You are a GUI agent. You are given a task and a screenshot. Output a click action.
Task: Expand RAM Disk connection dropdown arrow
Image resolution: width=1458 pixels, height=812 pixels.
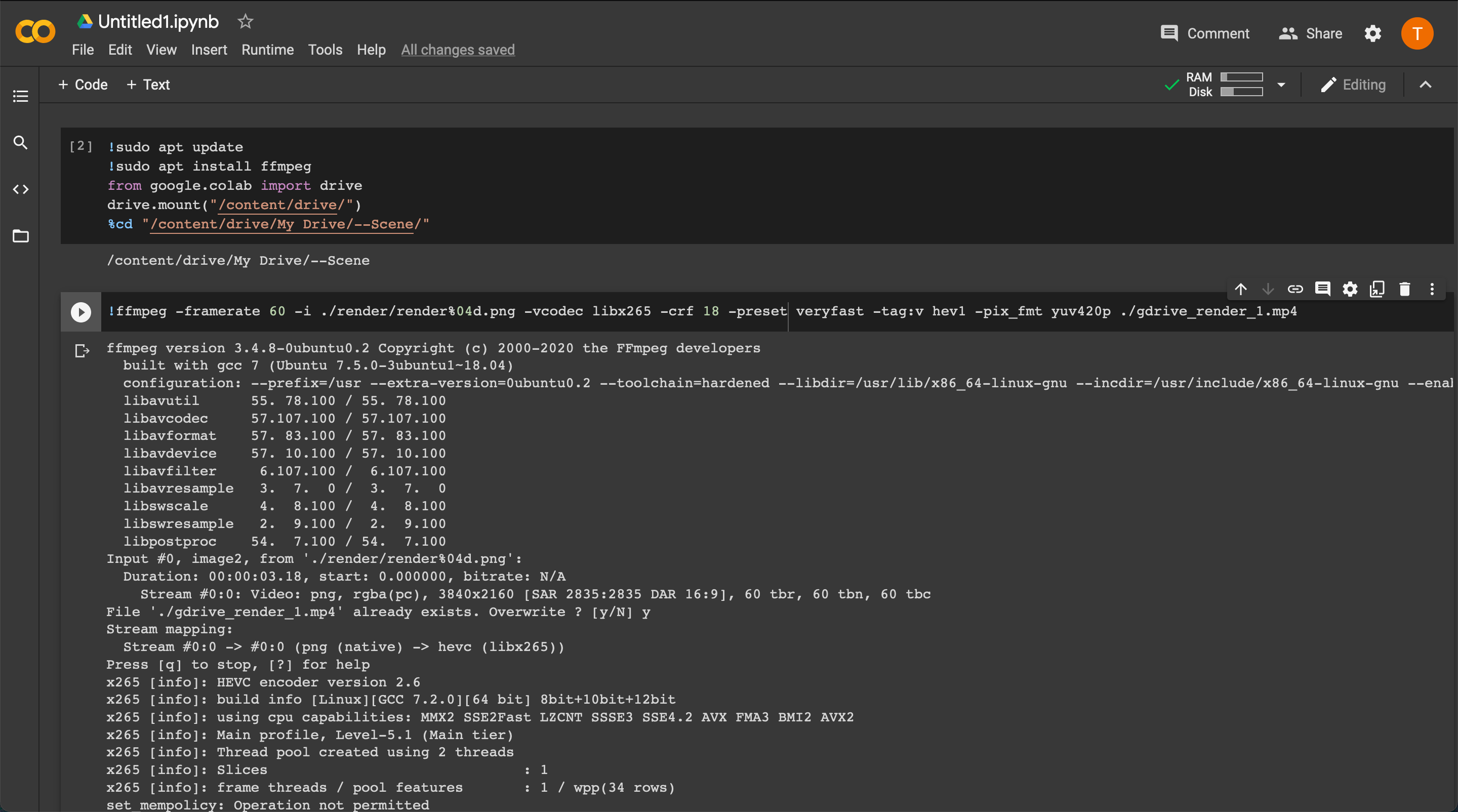coord(1281,85)
